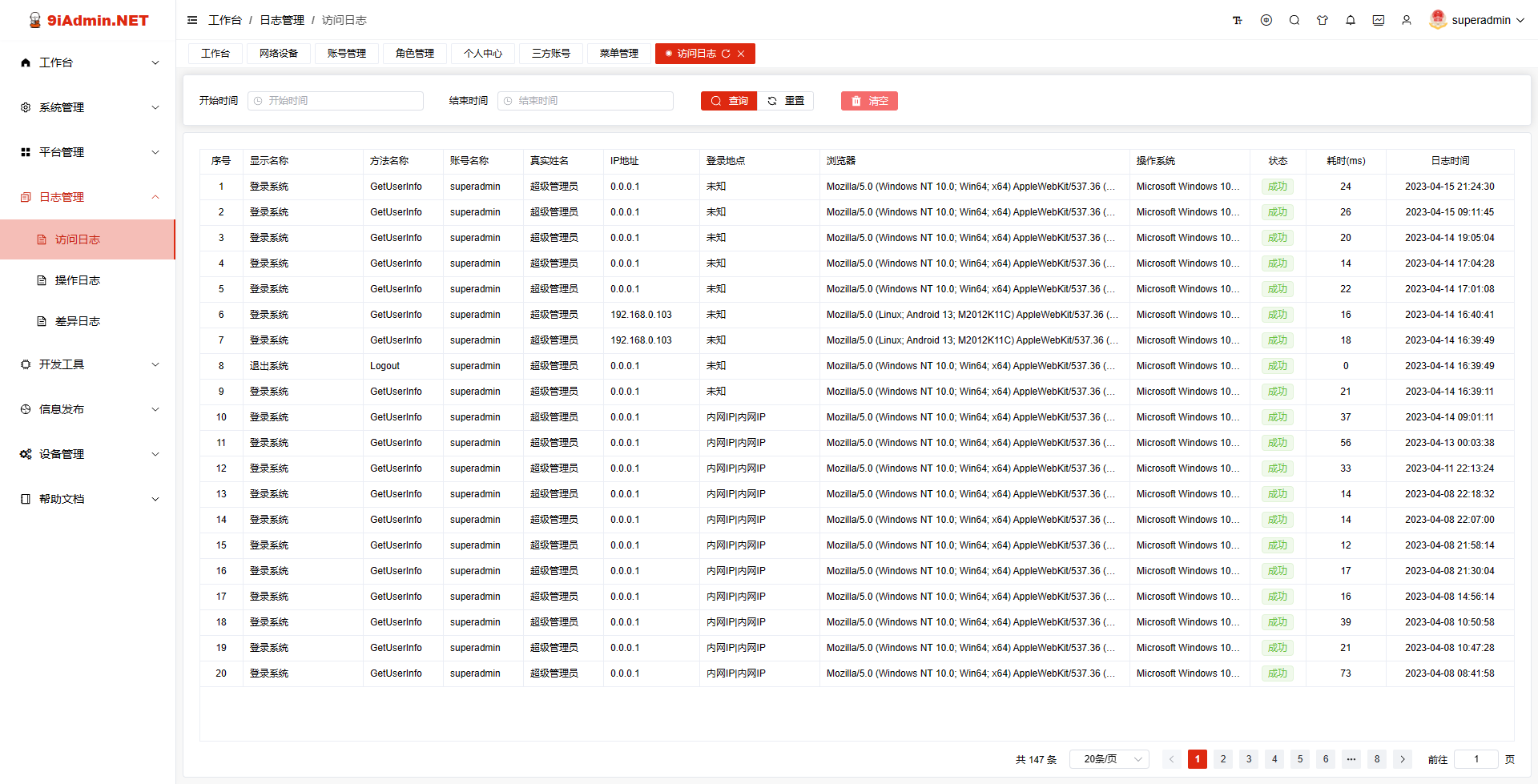Refresh the 访问日志 tab with its reload icon
The height and width of the screenshot is (784, 1538).
point(726,54)
